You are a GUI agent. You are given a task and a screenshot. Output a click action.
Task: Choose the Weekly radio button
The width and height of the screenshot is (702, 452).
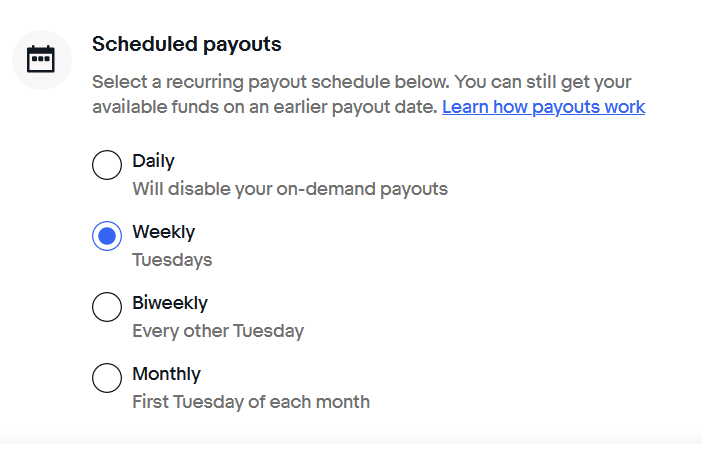(107, 236)
